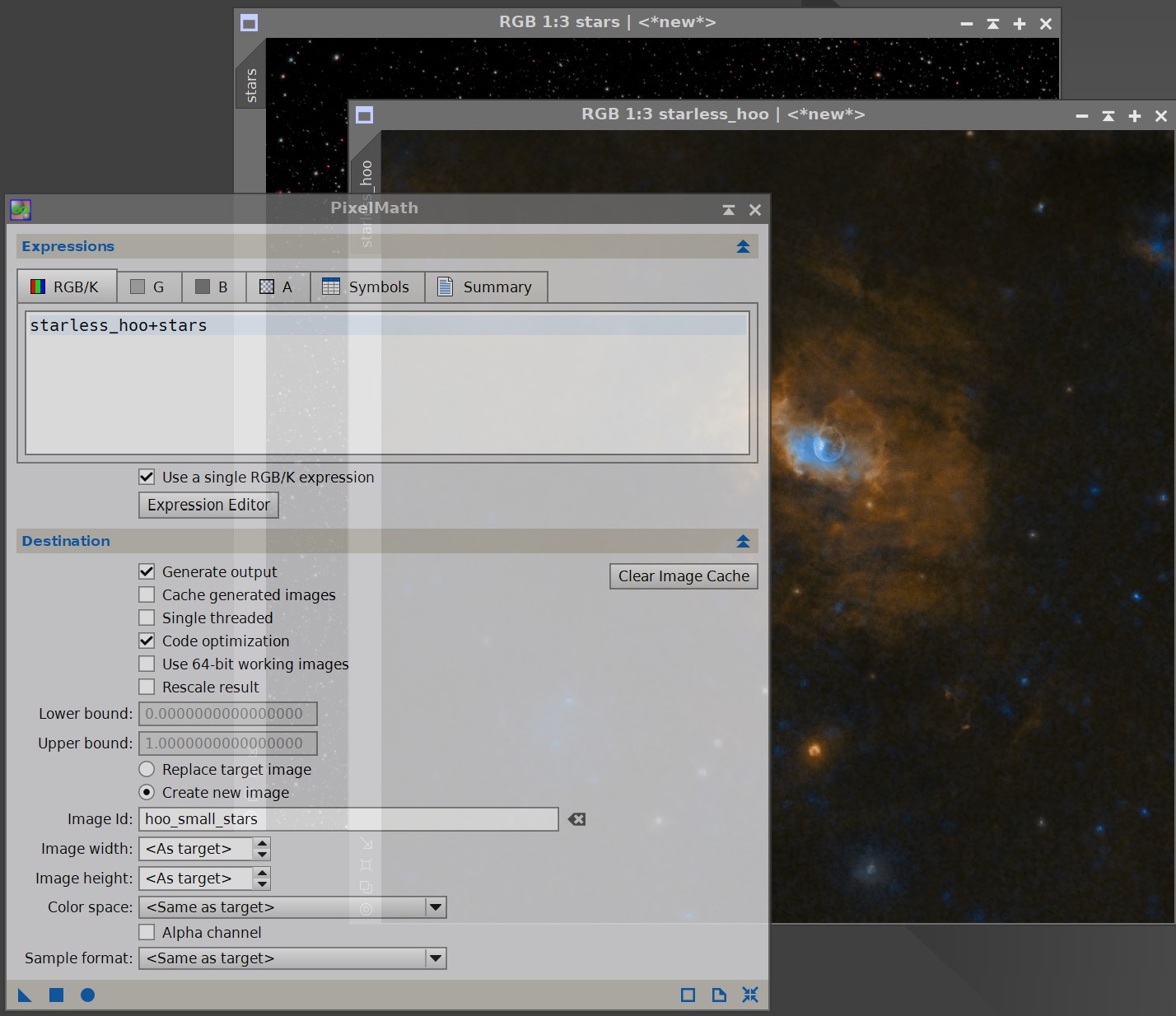This screenshot has width=1176, height=1016.
Task: Click the PixelMath process icon in the title bar
Action: coord(21,210)
